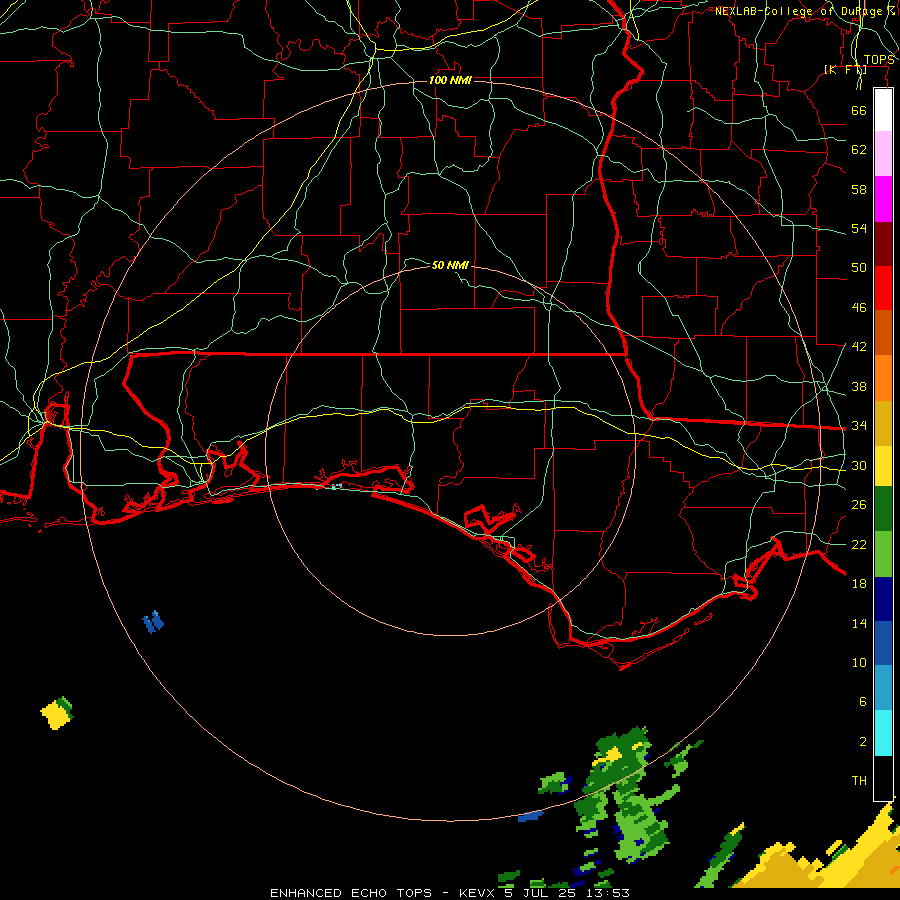The height and width of the screenshot is (900, 900).
Task: Click the legend value '46'
Action: click(x=859, y=308)
